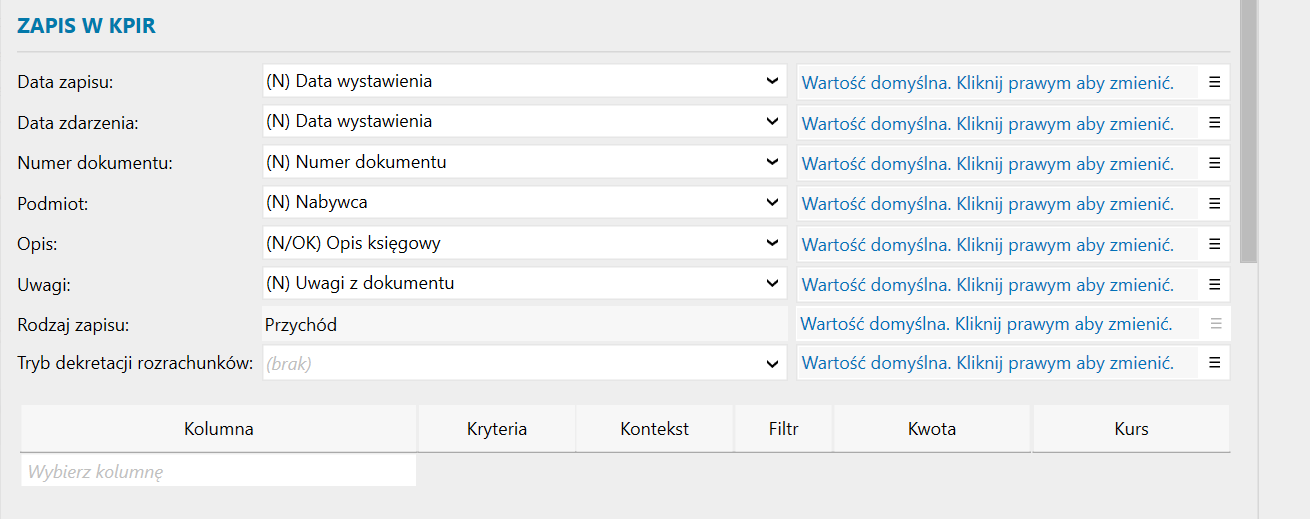
Task: Open hamburger menu for Data zdarzenia row
Action: (1214, 122)
